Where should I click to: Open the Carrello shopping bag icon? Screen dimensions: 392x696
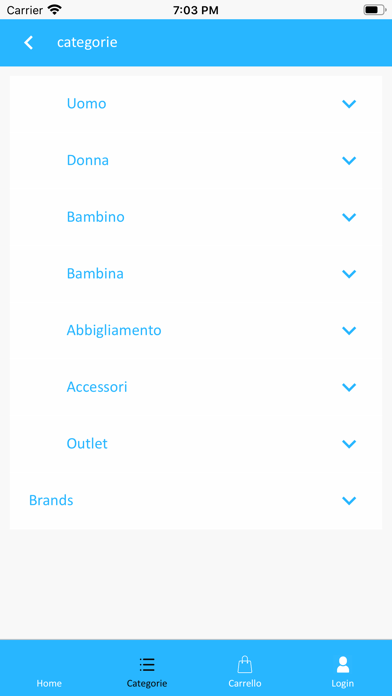pos(245,664)
